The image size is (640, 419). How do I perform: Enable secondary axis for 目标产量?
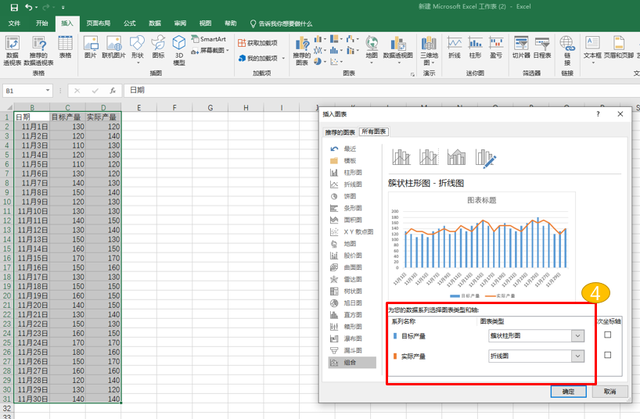pos(608,335)
